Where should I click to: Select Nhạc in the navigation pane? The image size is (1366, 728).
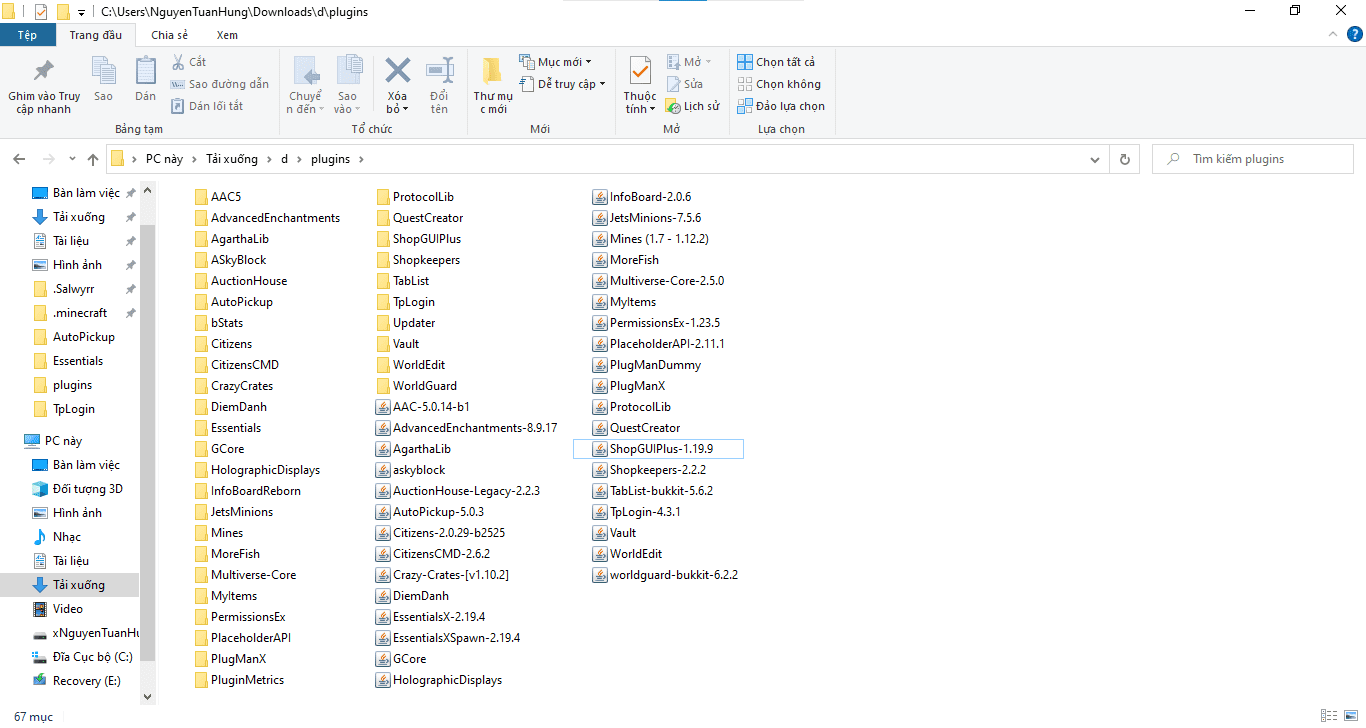coord(57,537)
